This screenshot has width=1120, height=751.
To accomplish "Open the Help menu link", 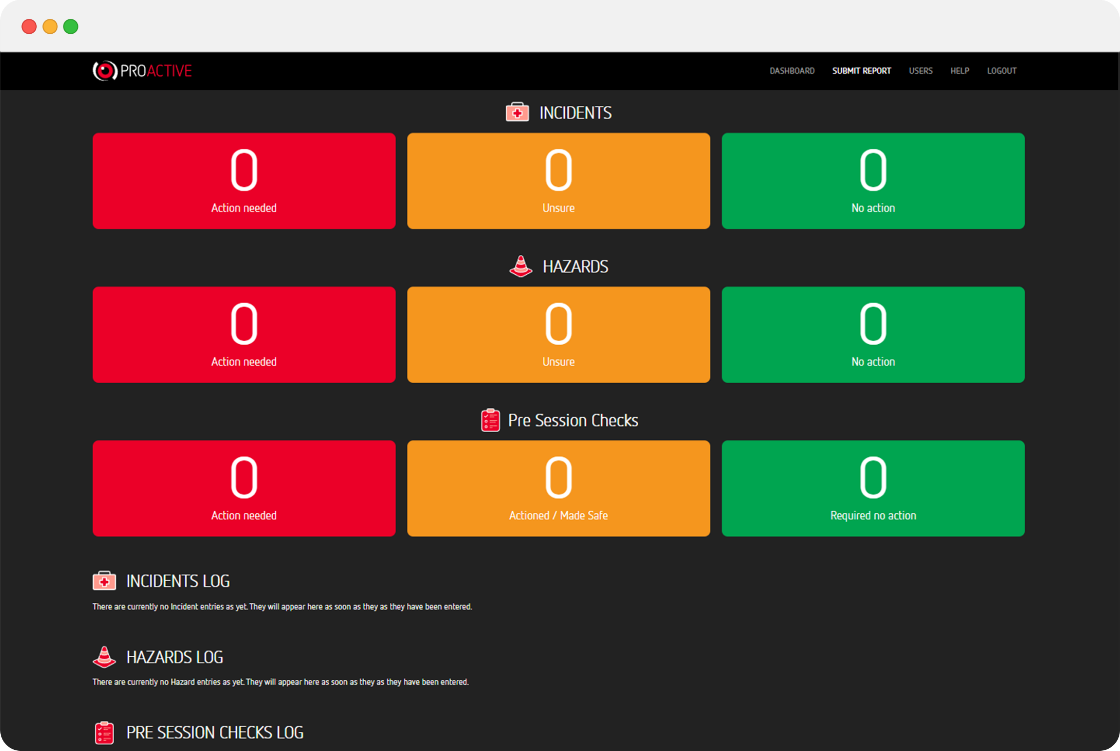I will [959, 71].
